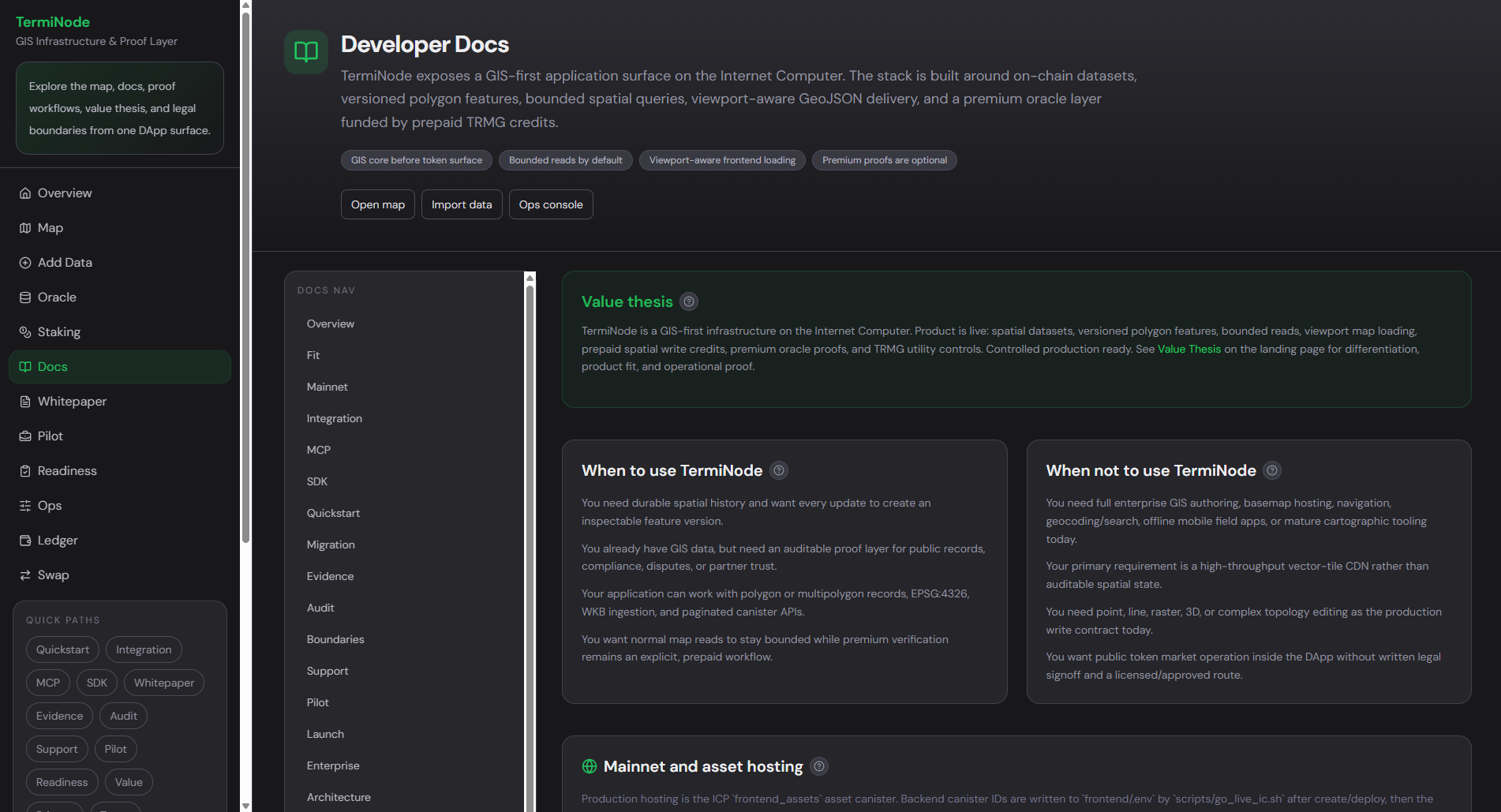Click help icon next to When to use TermiNode
This screenshot has width=1501, height=812.
pyautogui.click(x=779, y=470)
